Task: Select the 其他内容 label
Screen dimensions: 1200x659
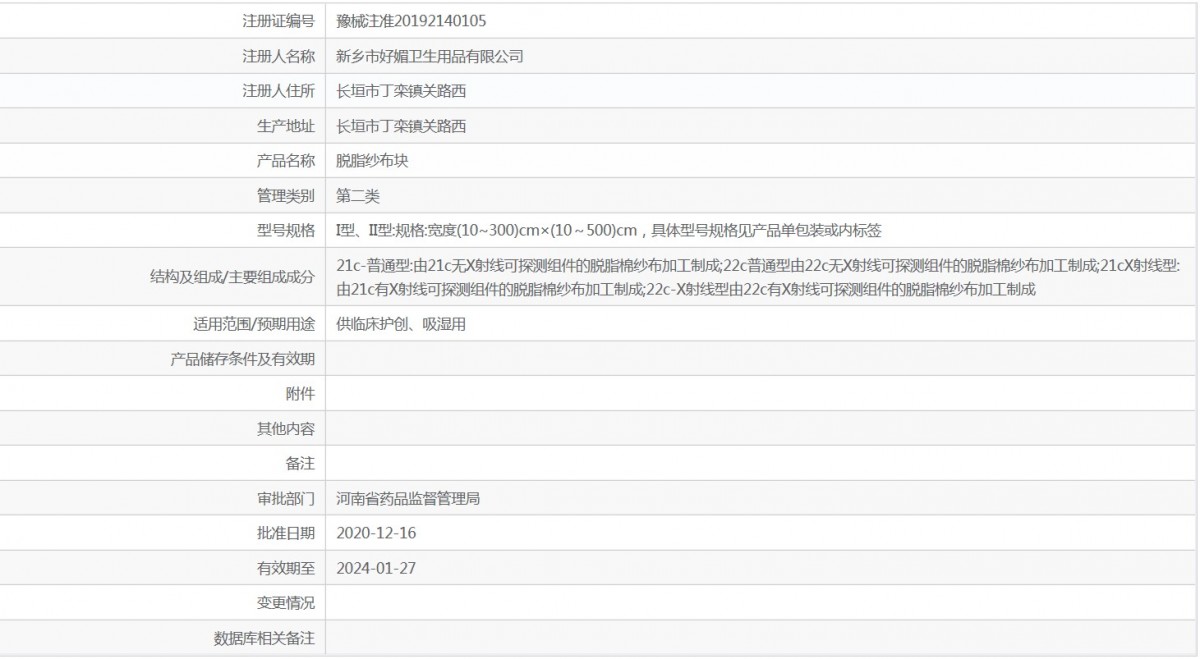Action: pos(286,429)
